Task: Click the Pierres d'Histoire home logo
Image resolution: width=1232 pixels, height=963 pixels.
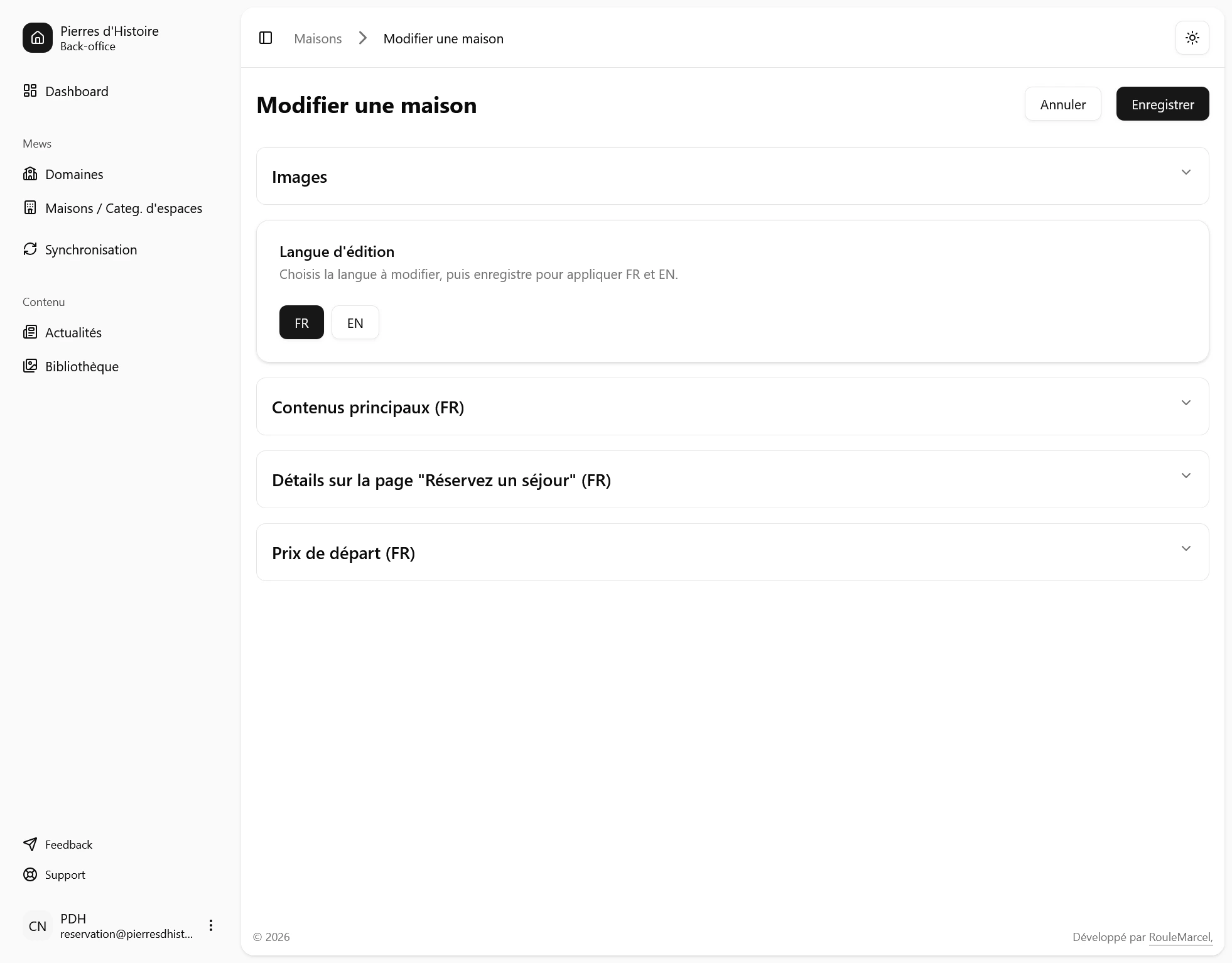Action: click(38, 38)
